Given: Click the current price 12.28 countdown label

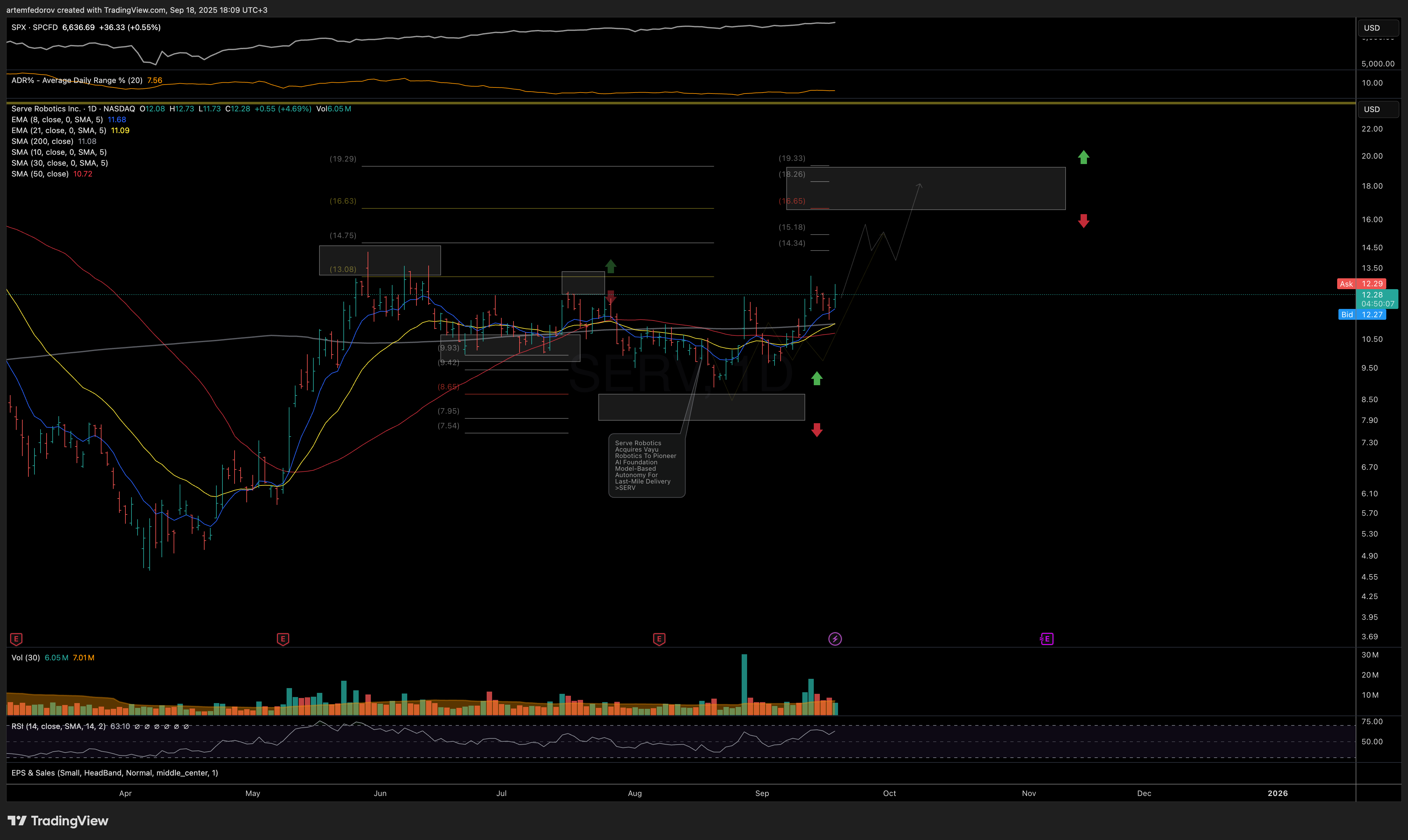Looking at the screenshot, I should coord(1377,299).
